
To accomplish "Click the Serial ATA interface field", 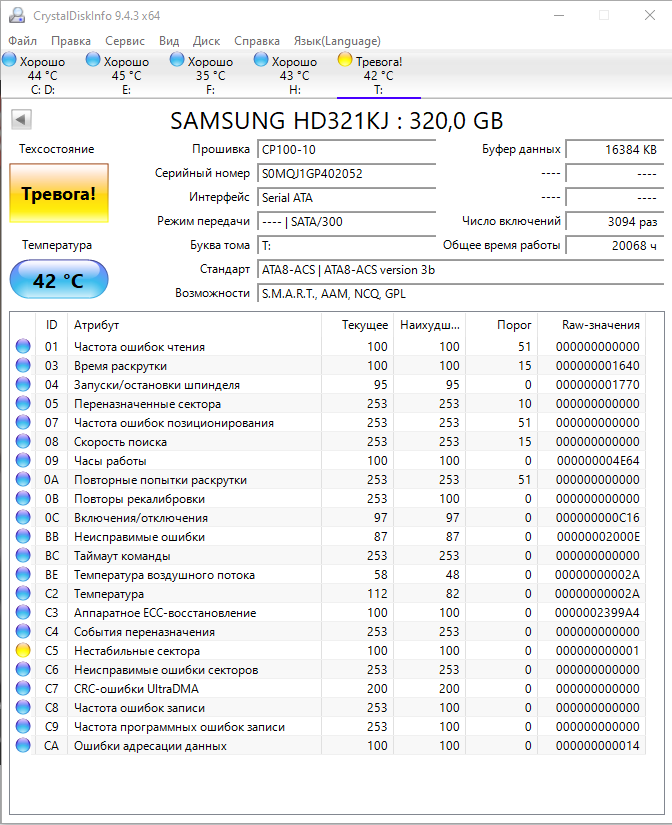I will click(x=347, y=197).
